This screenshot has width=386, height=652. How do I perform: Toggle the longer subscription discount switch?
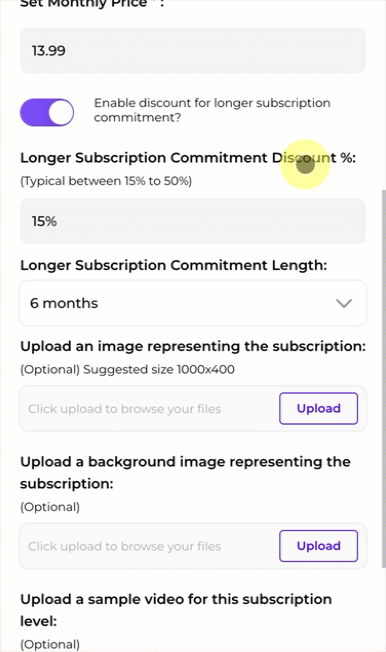(x=47, y=112)
